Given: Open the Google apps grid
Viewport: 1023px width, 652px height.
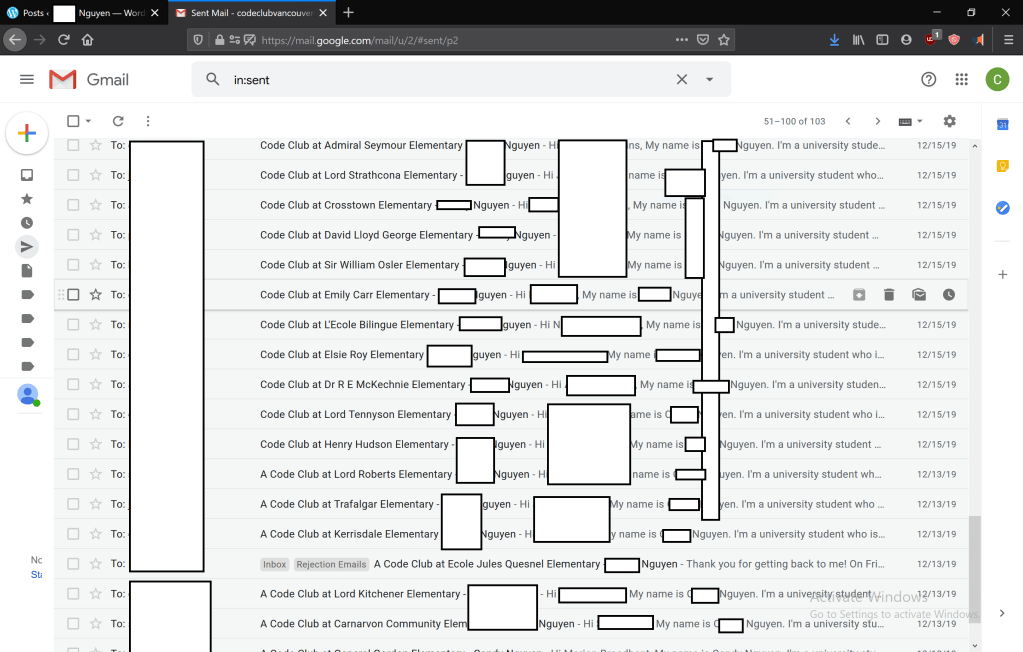Looking at the screenshot, I should (961, 80).
